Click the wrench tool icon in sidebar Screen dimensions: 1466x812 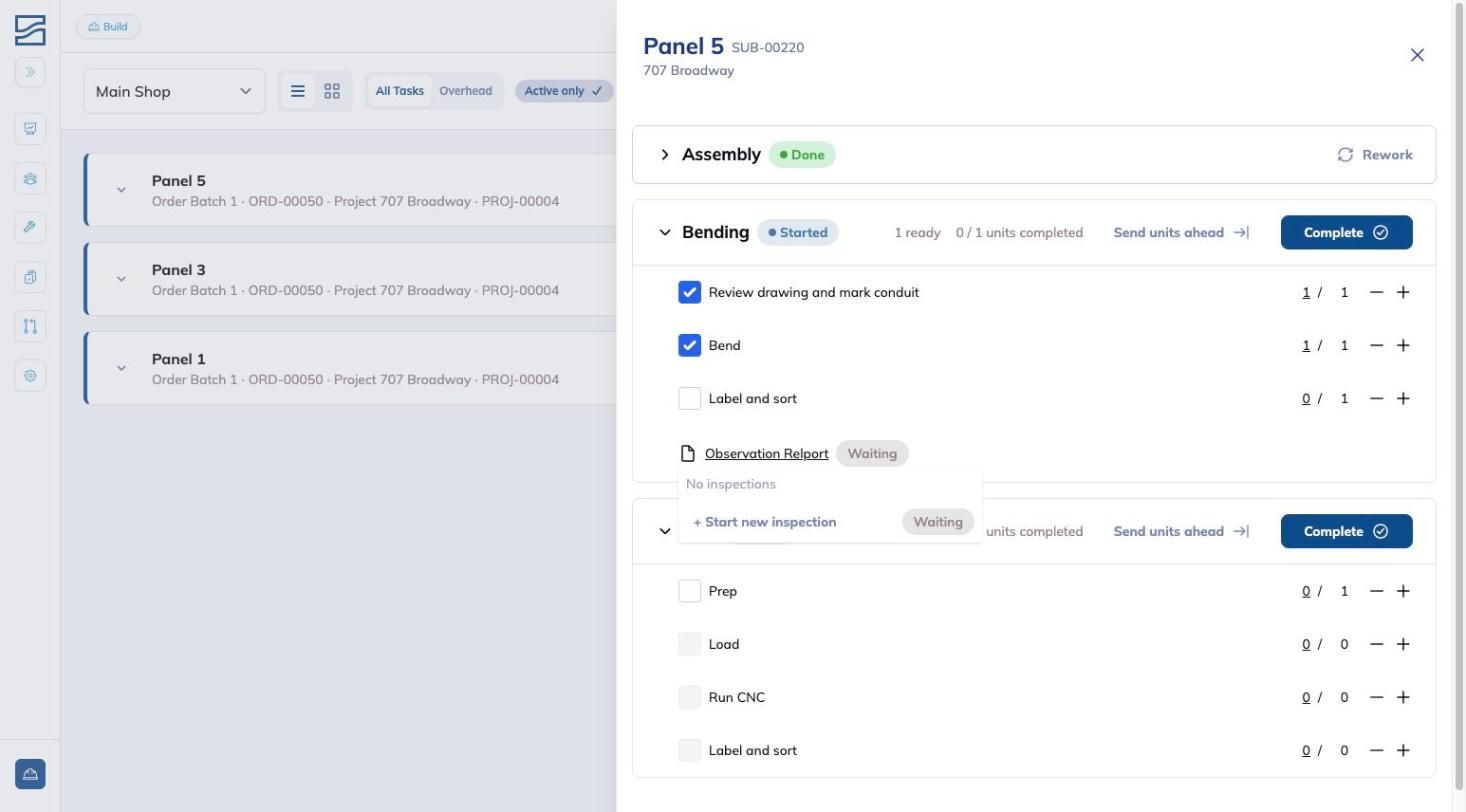point(30,227)
